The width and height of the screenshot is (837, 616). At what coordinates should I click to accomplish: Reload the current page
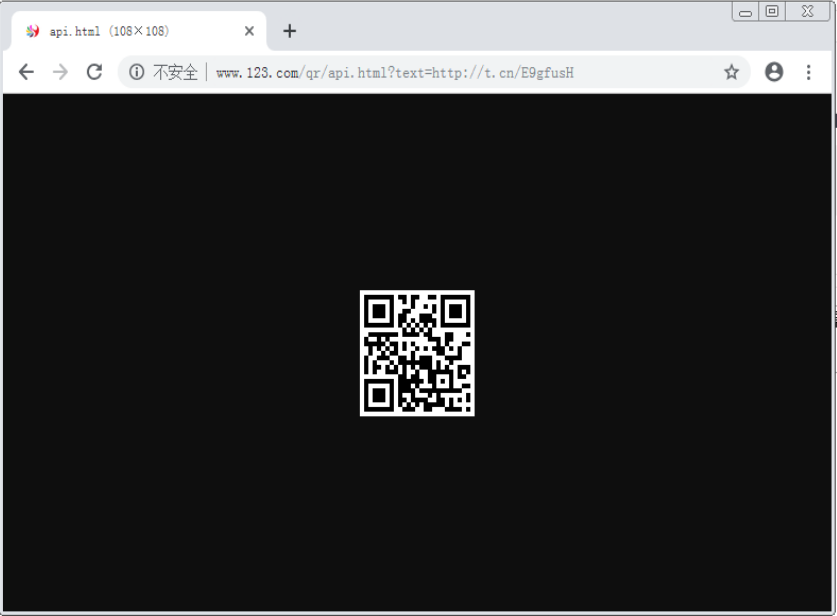94,71
